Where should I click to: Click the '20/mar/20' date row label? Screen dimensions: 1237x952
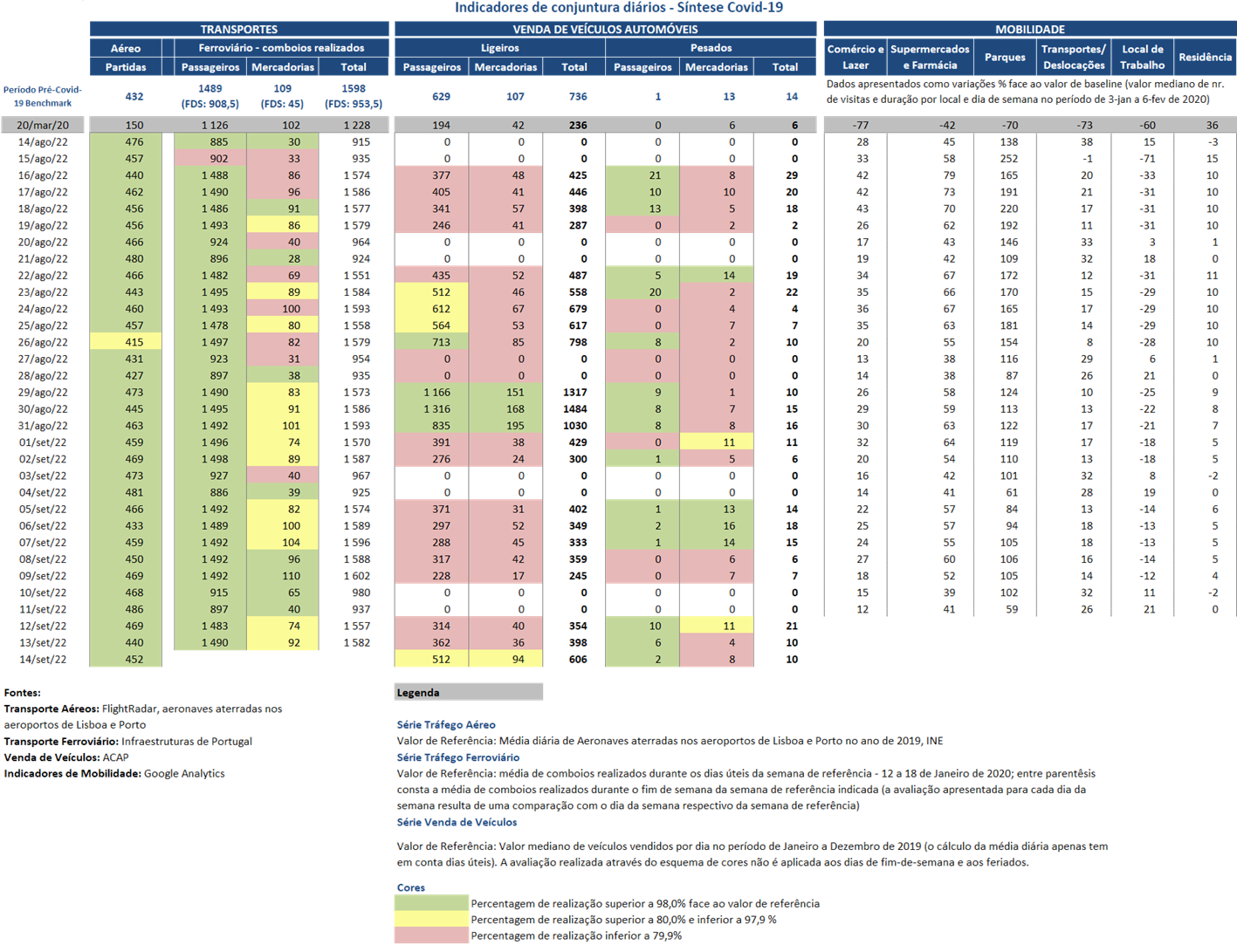[43, 125]
